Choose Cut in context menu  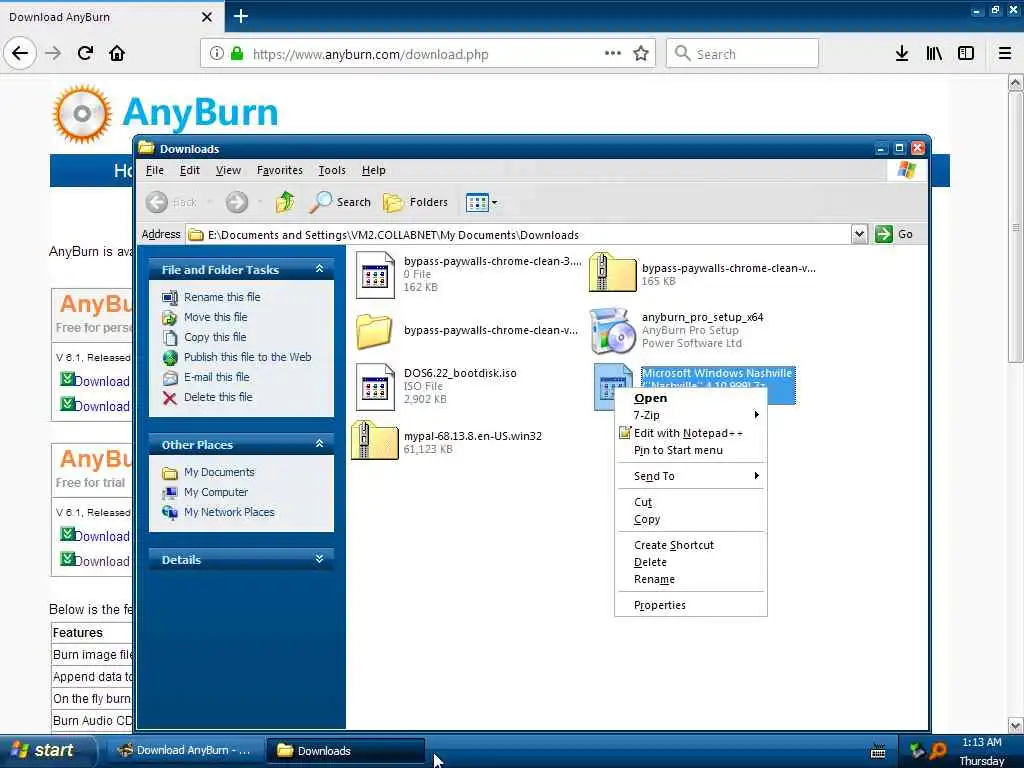(691, 502)
